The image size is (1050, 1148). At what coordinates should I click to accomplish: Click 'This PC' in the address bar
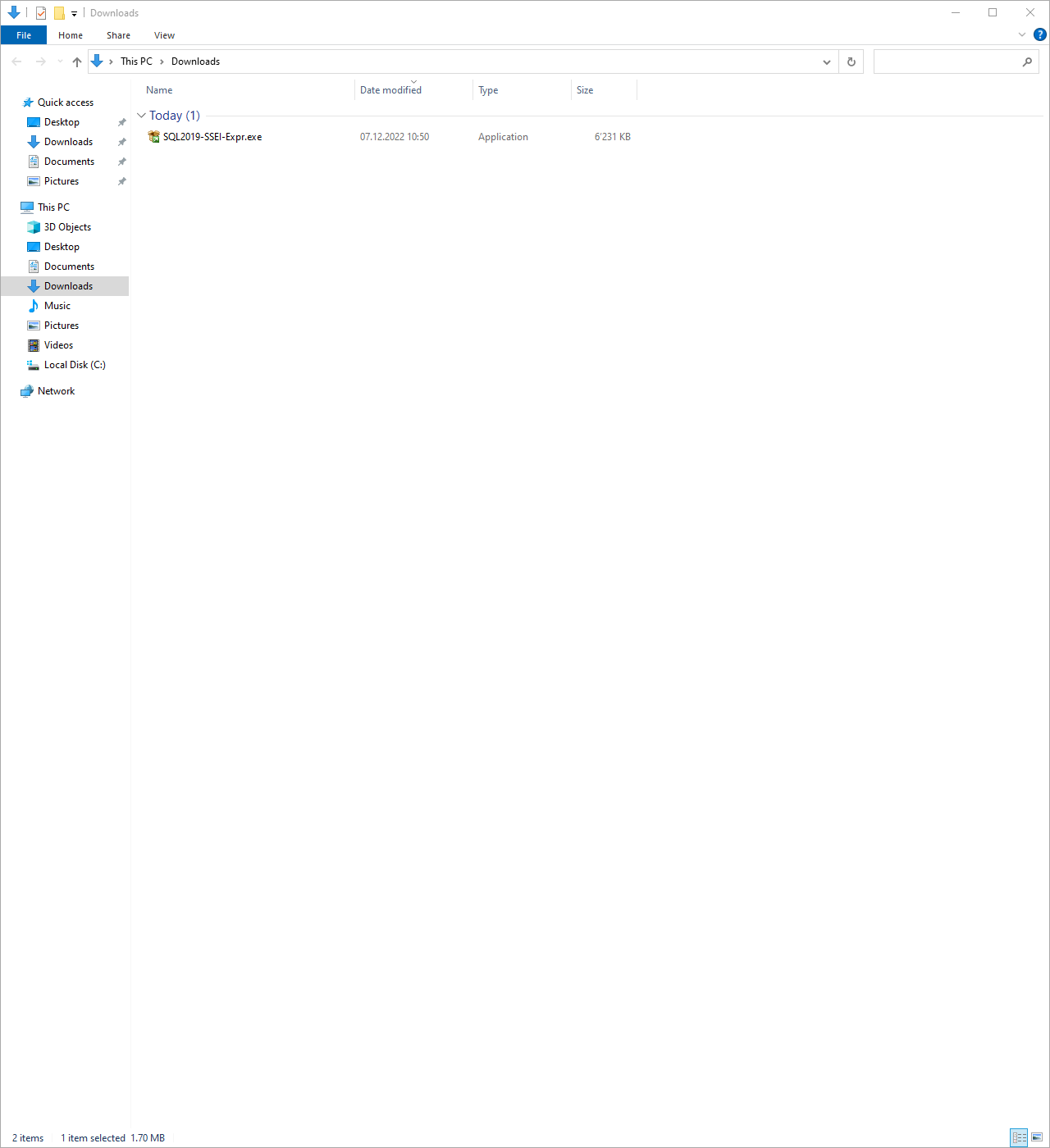tap(136, 61)
